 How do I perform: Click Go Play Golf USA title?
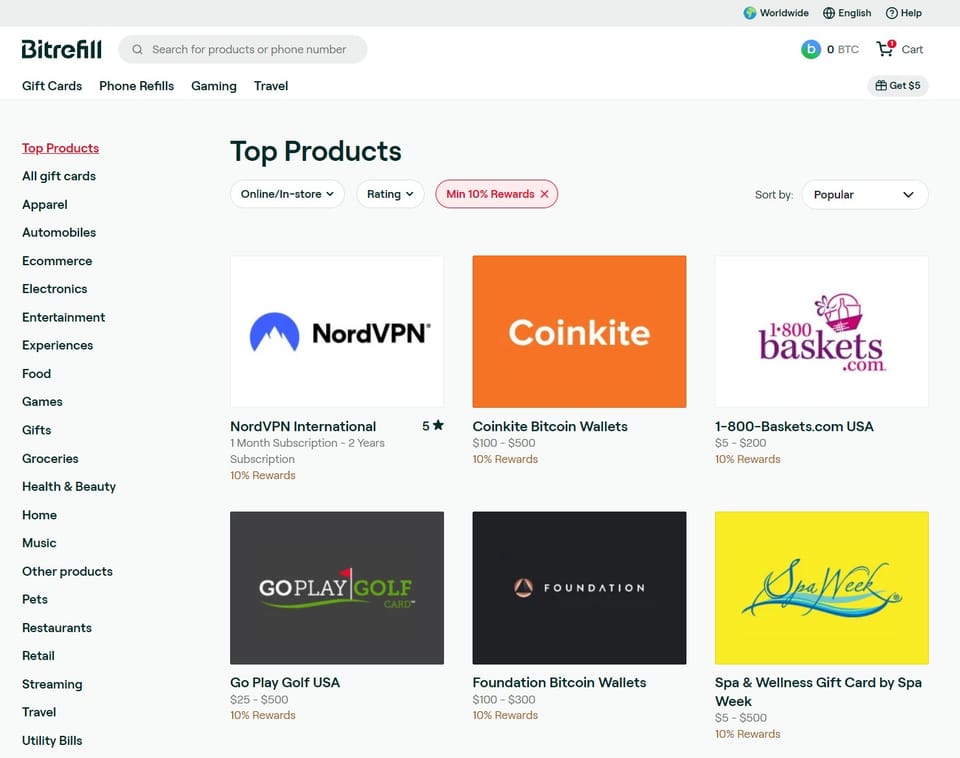coord(285,683)
